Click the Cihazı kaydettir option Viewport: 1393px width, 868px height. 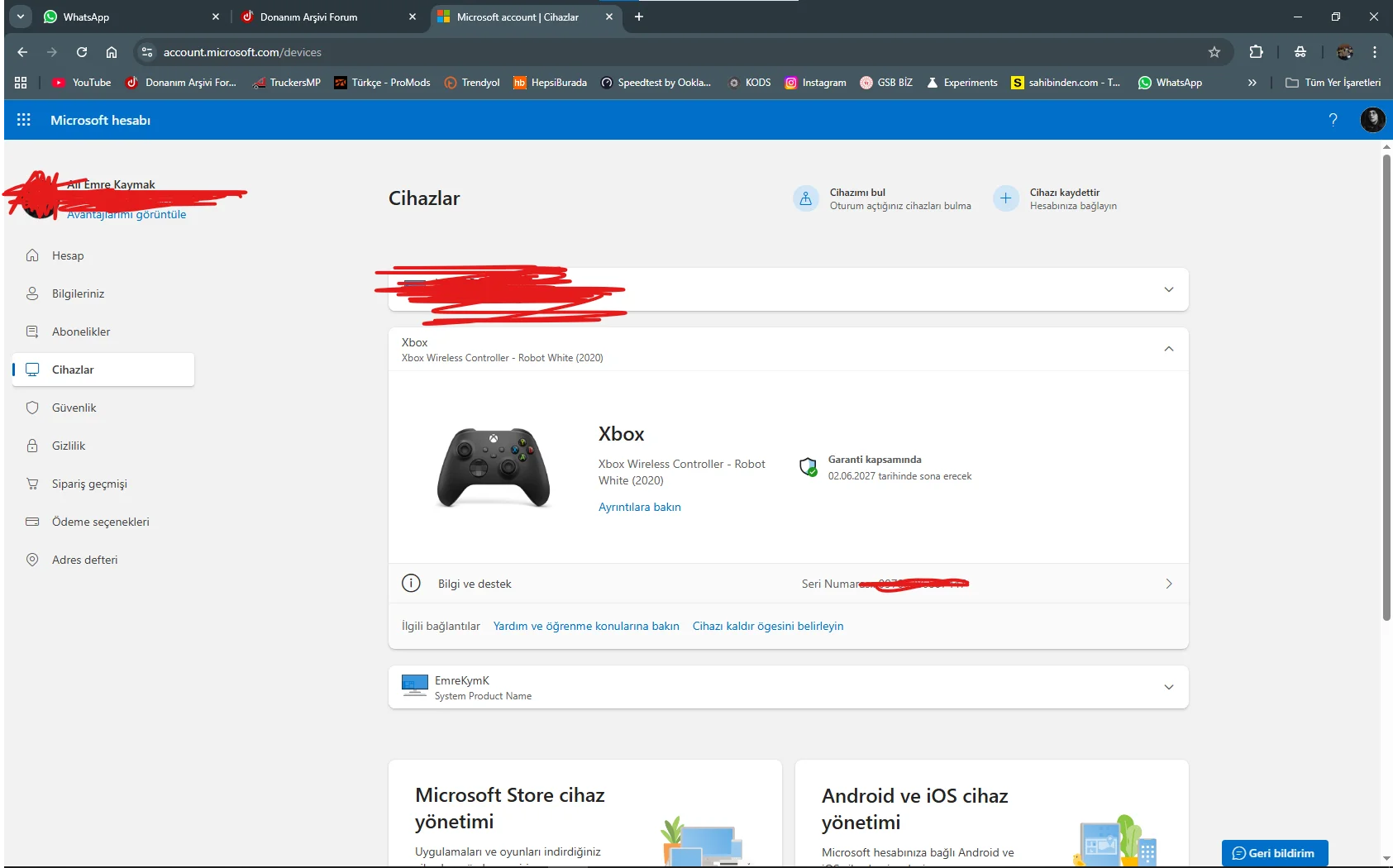(1055, 198)
